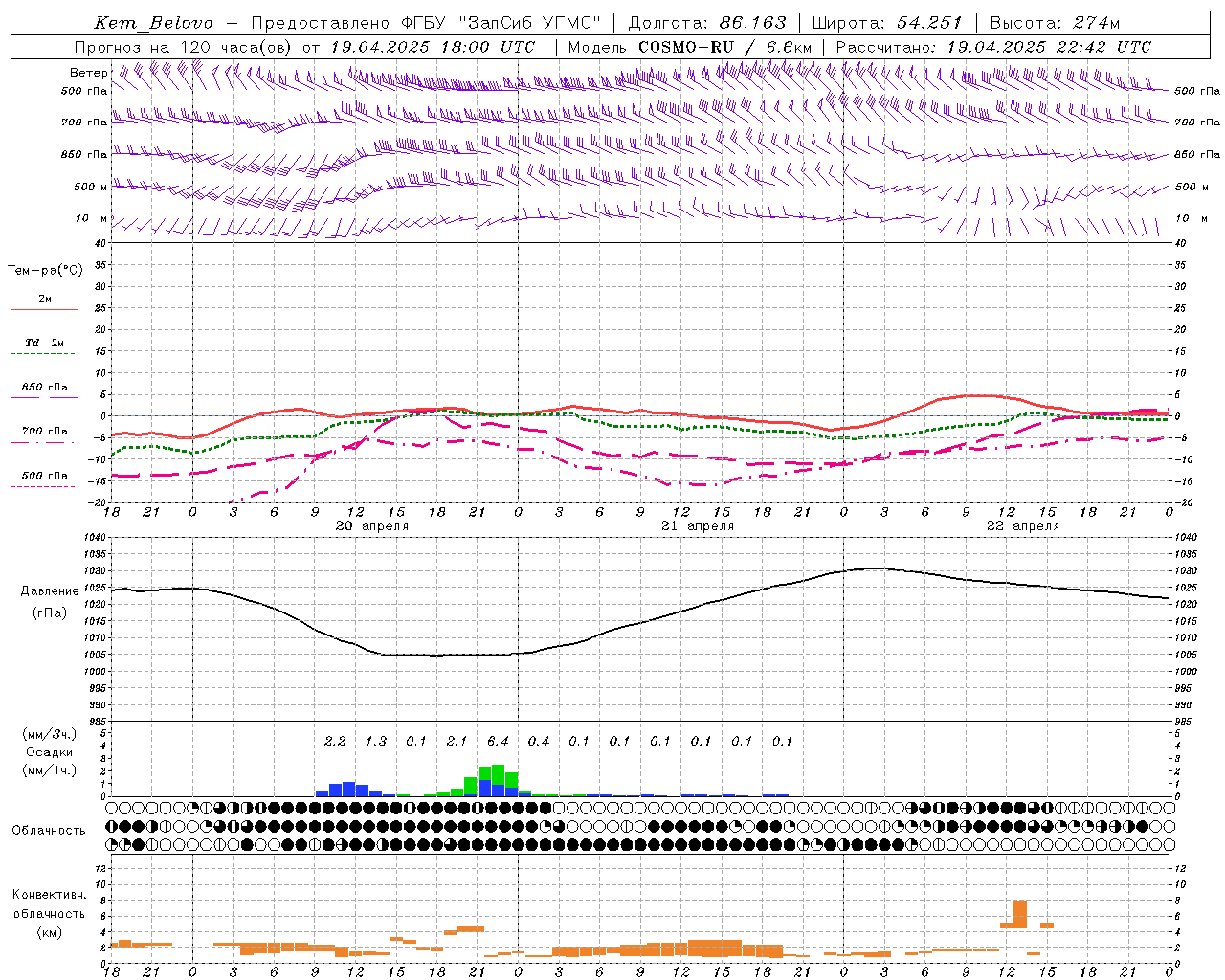Screen dimensions: 1225x980
Task: Click the 'Прогноз на 120 часа(ов)' forecast text
Action: [x=184, y=47]
